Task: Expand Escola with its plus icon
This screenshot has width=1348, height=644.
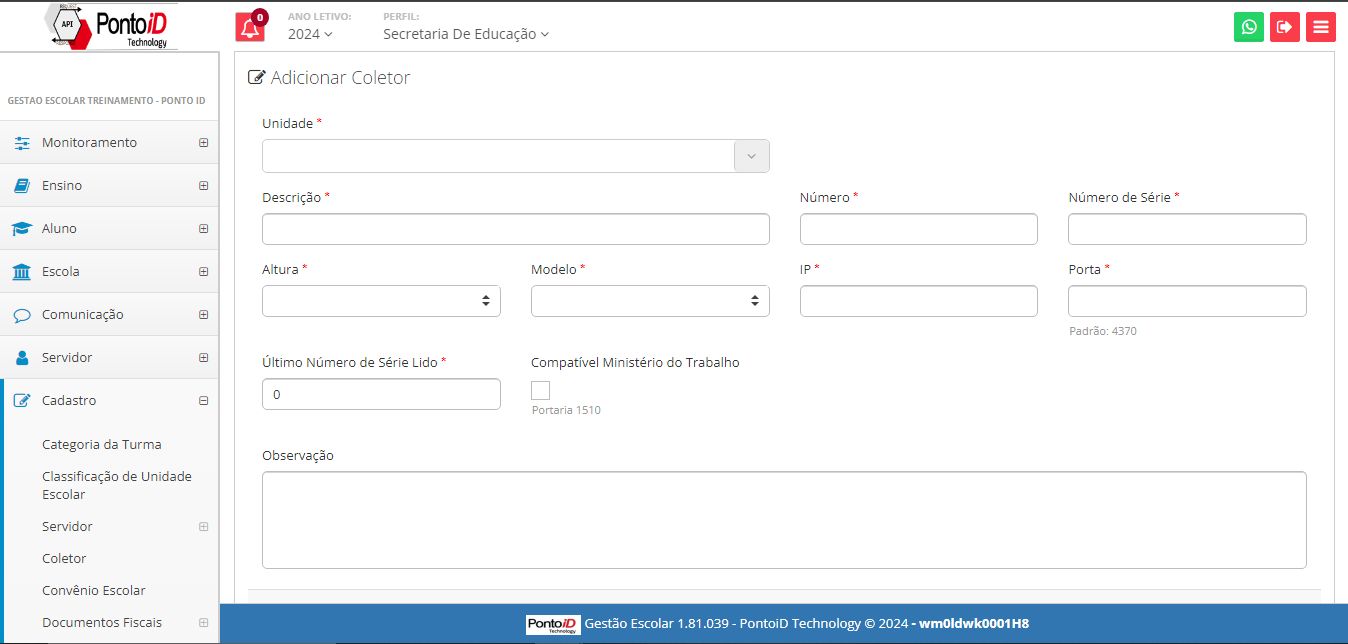Action: tap(204, 272)
